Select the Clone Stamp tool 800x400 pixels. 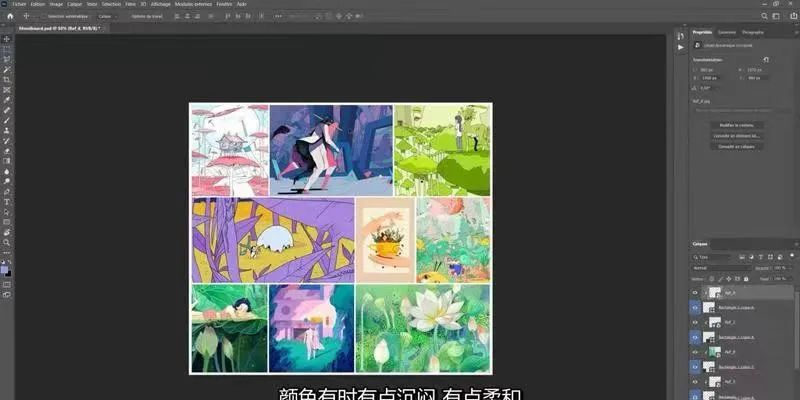click(x=7, y=131)
